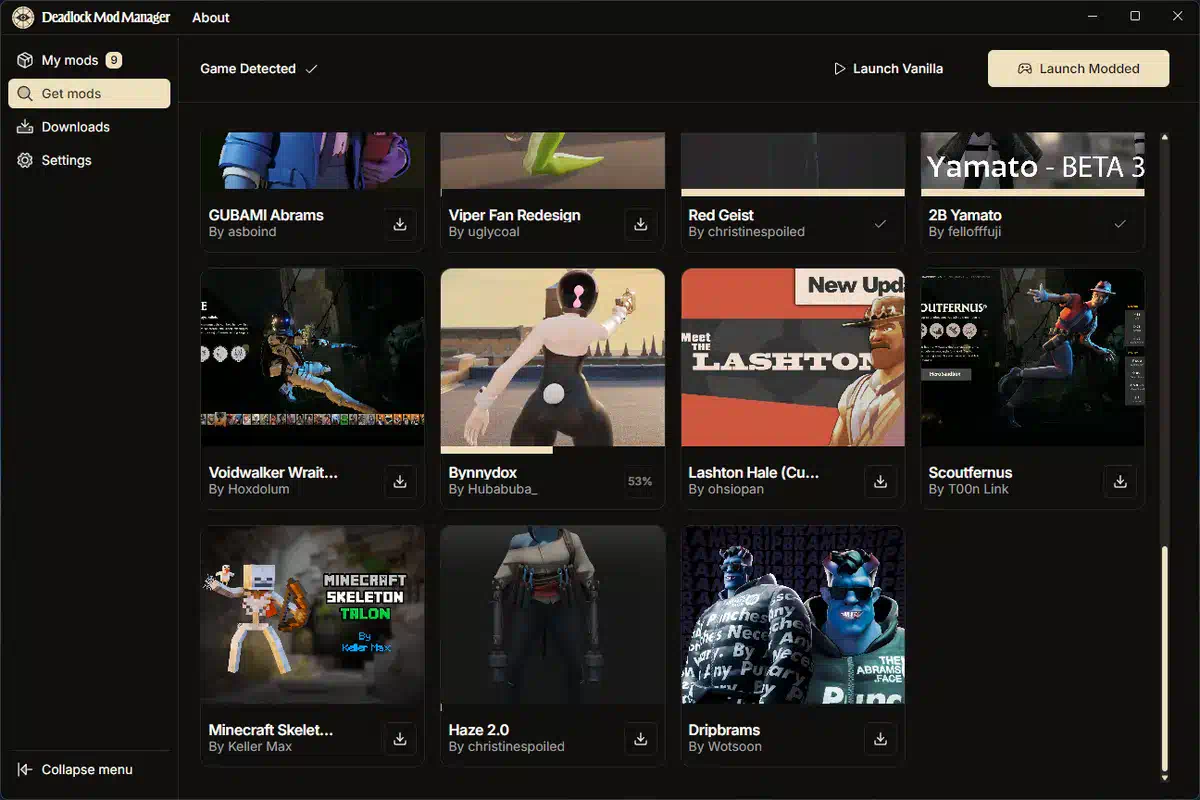The height and width of the screenshot is (800, 1200).
Task: Open the Get mods page
Action: coord(89,93)
